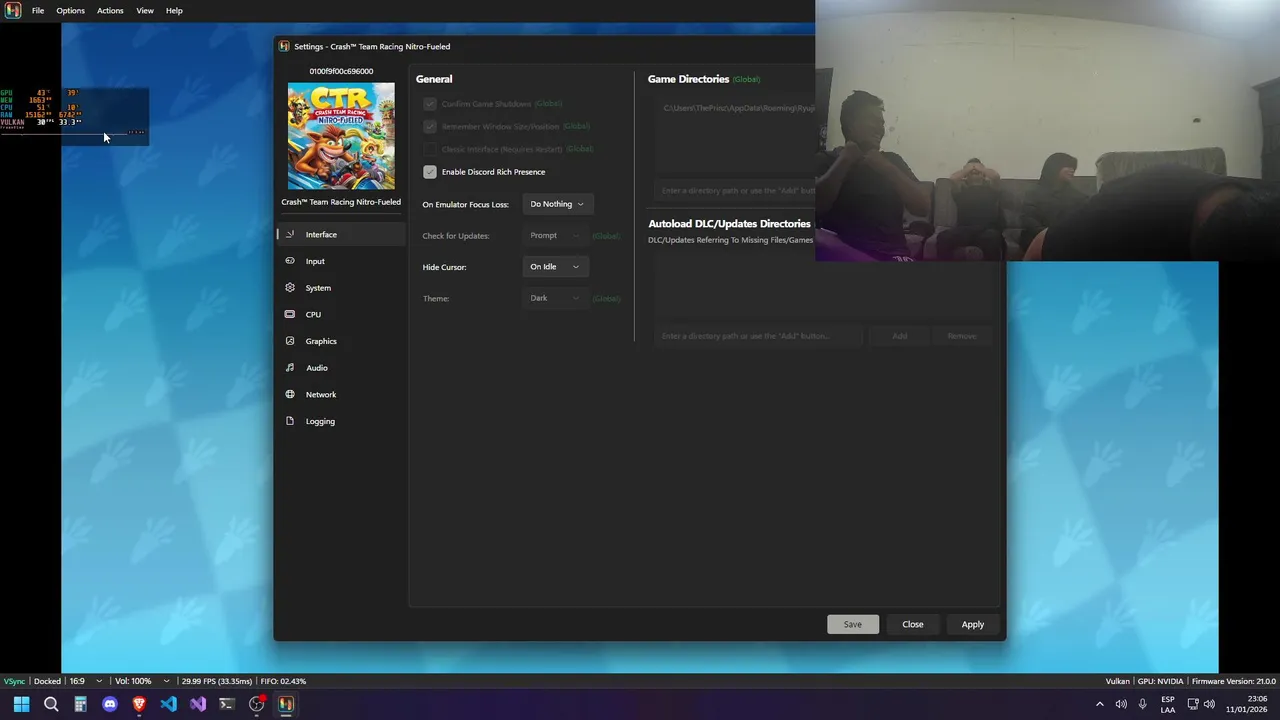Click the network tray icon
The height and width of the screenshot is (720, 1280).
pyautogui.click(x=1193, y=704)
